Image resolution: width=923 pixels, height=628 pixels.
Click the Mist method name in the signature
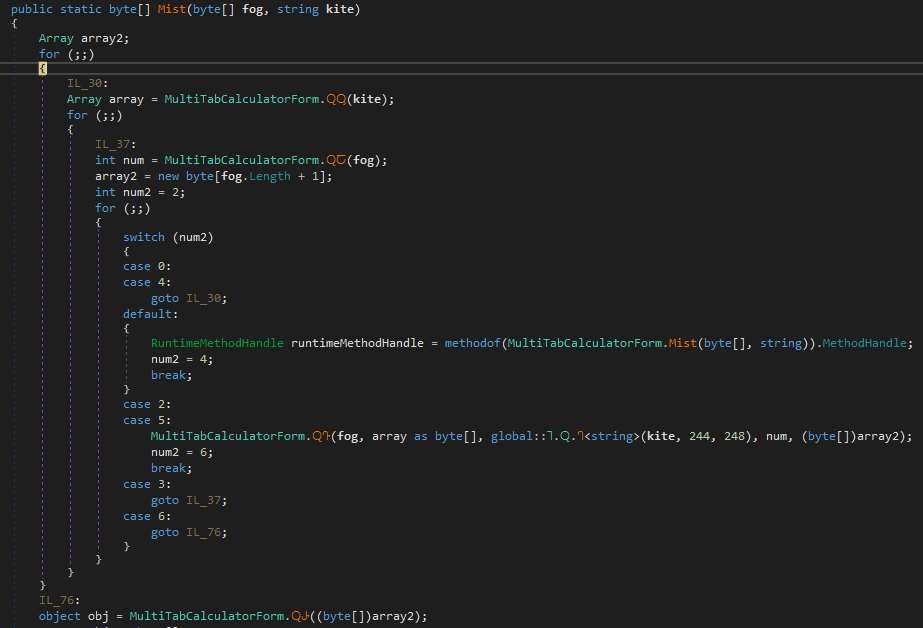[171, 9]
